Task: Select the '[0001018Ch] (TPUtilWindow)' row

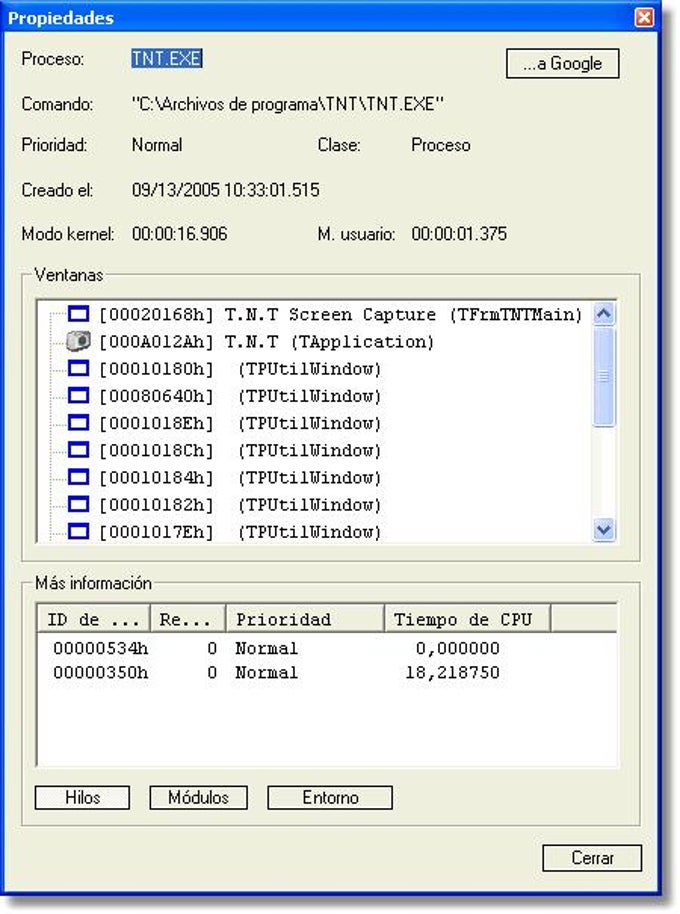Action: pyautogui.click(x=239, y=451)
